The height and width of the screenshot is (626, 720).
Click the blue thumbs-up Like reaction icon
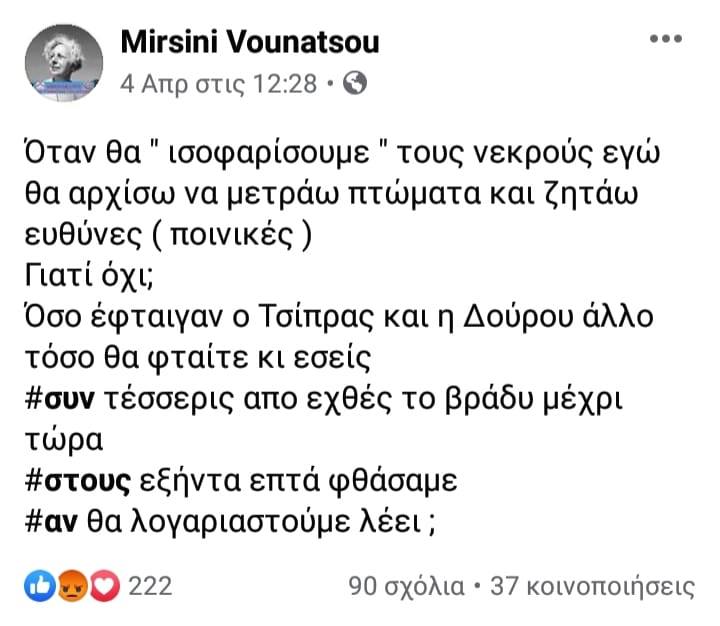(x=40, y=586)
